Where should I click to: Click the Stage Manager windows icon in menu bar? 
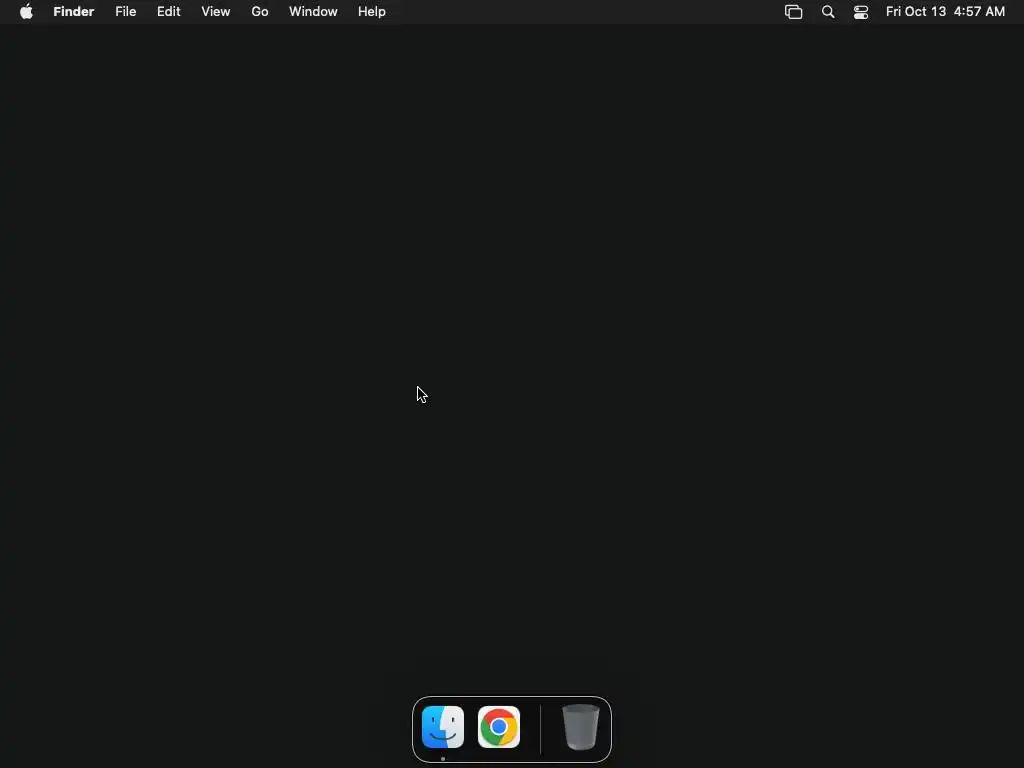(x=793, y=12)
